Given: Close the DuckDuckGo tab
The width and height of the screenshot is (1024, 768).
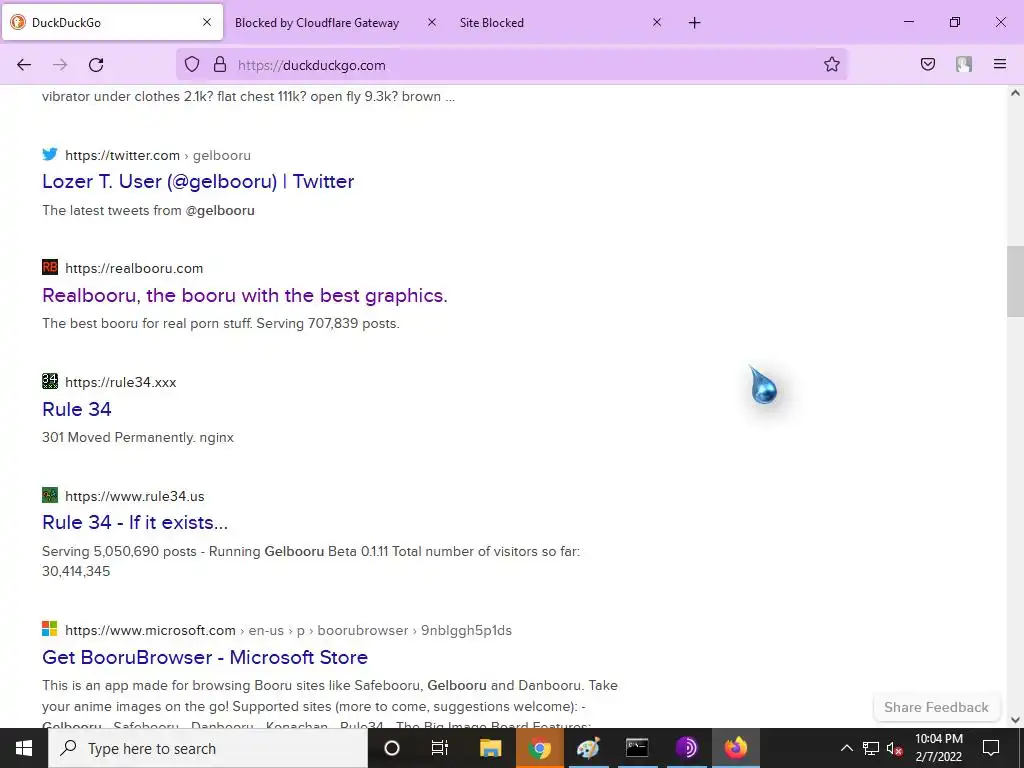Looking at the screenshot, I should 207,22.
